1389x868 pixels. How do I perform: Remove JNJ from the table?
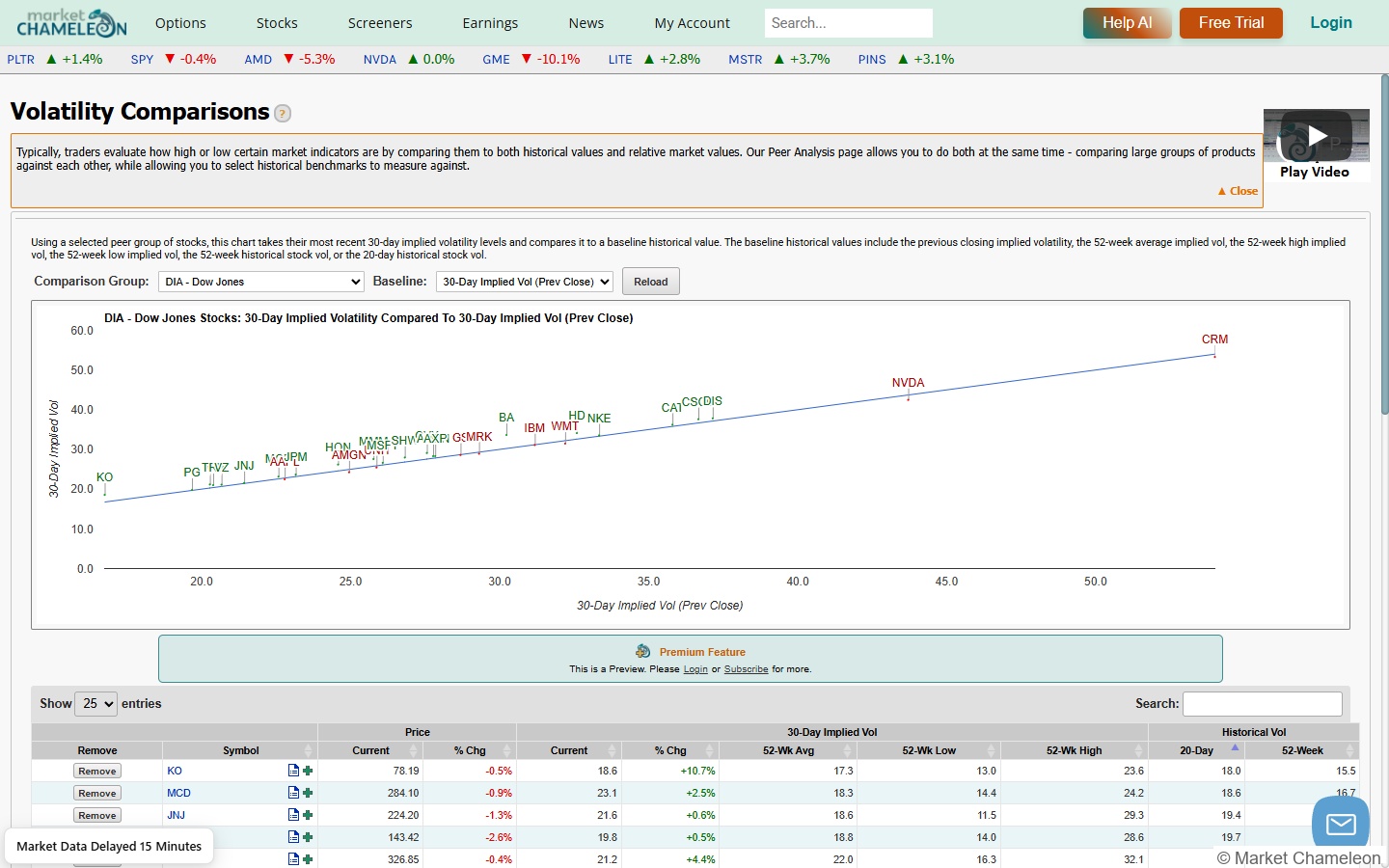click(97, 815)
